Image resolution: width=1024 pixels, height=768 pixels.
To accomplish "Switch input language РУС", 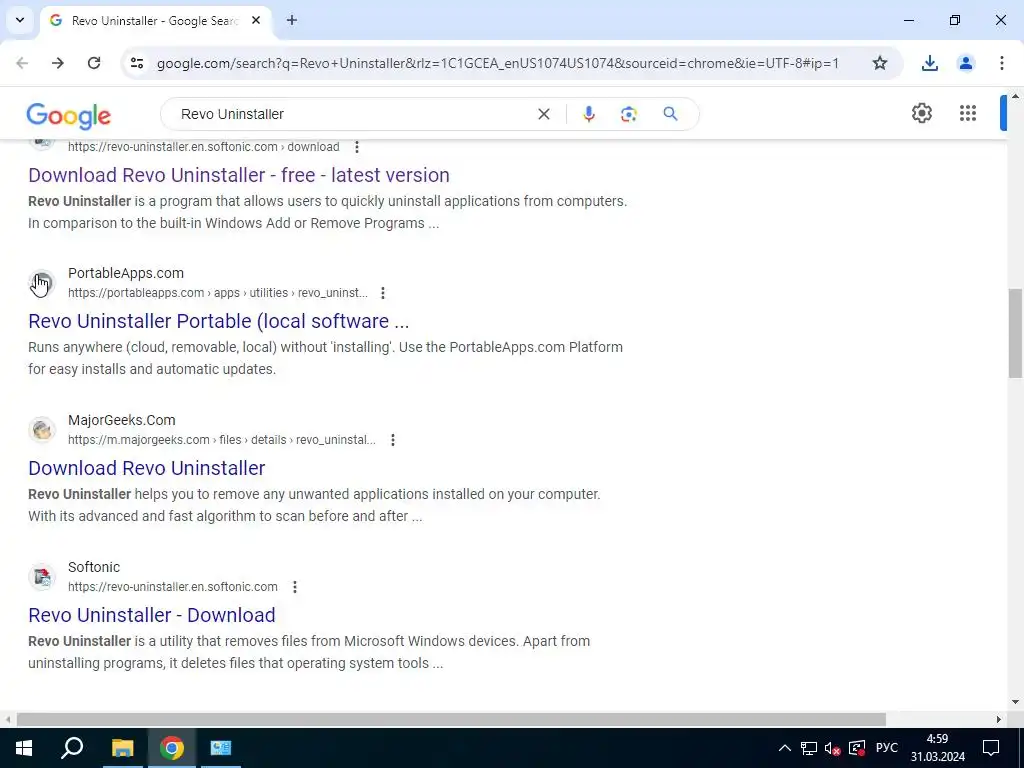I will click(x=886, y=748).
